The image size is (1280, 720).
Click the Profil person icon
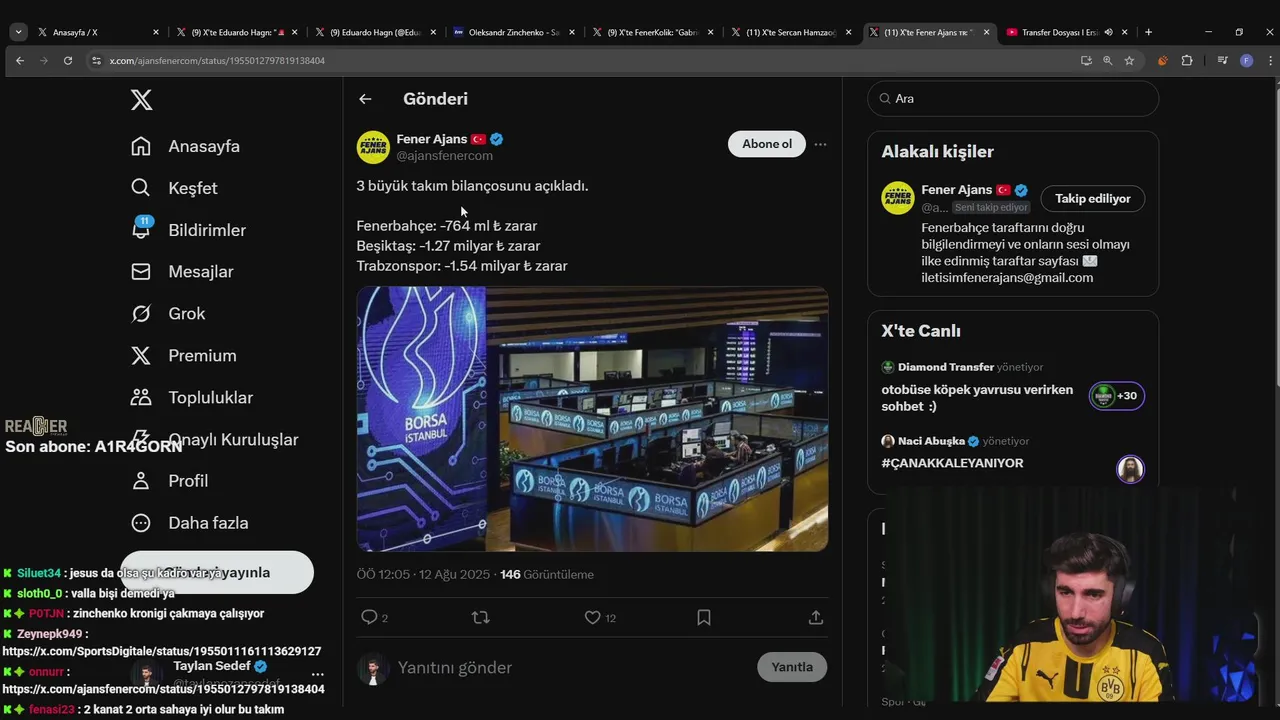point(141,481)
